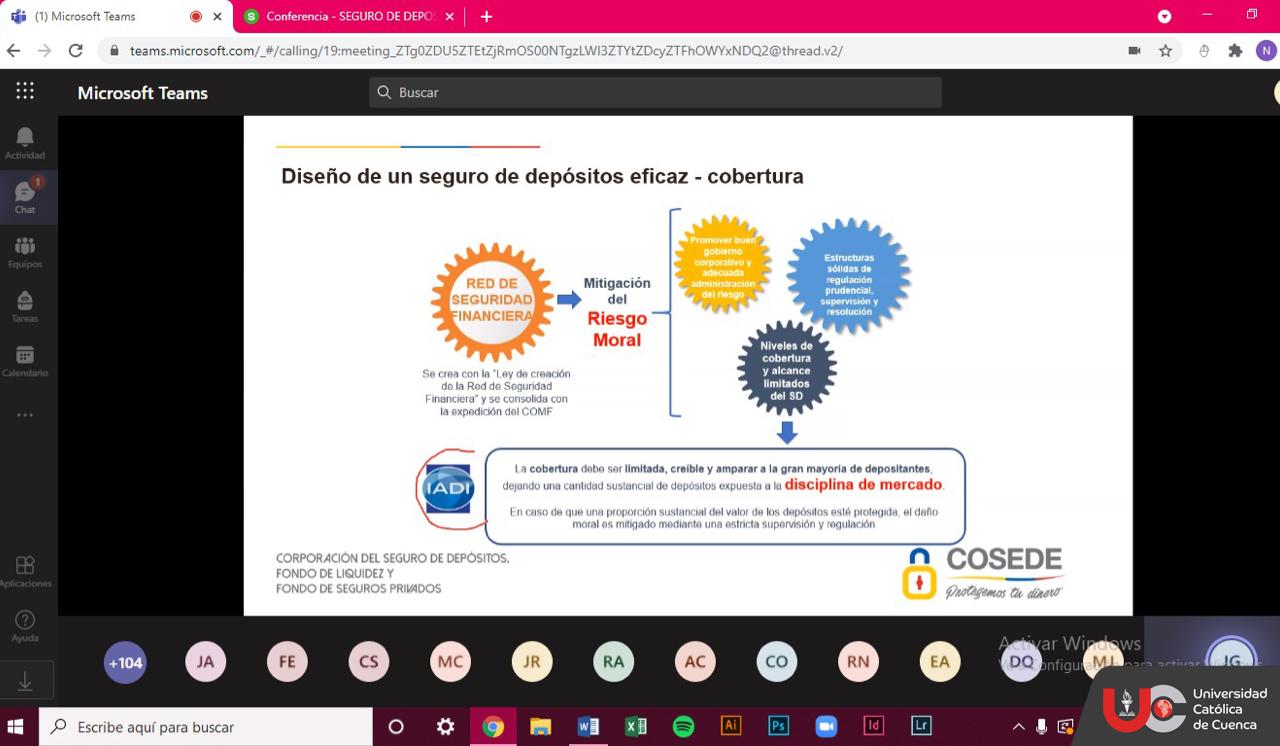Open the Ayuda help menu
This screenshot has width=1280, height=746.
coord(25,626)
